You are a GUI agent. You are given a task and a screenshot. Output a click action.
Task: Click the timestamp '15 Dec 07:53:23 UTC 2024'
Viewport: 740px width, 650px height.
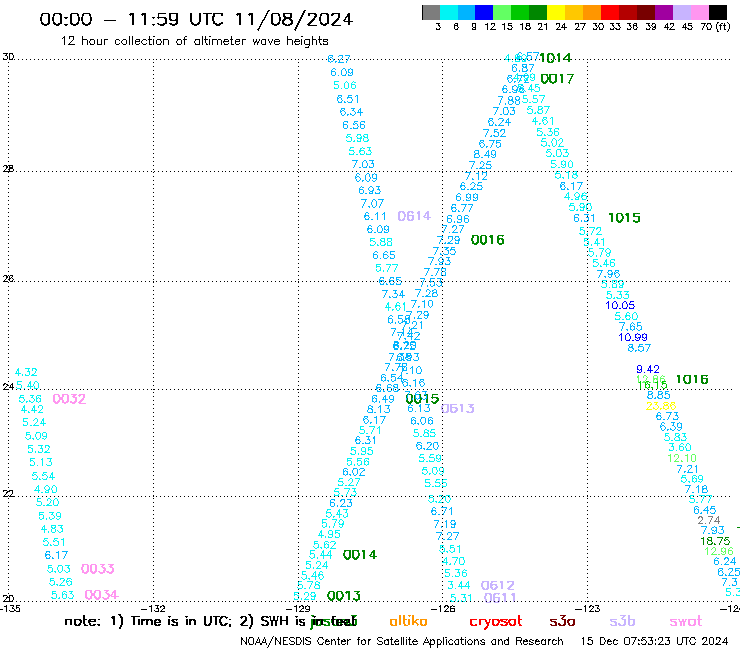click(x=654, y=641)
